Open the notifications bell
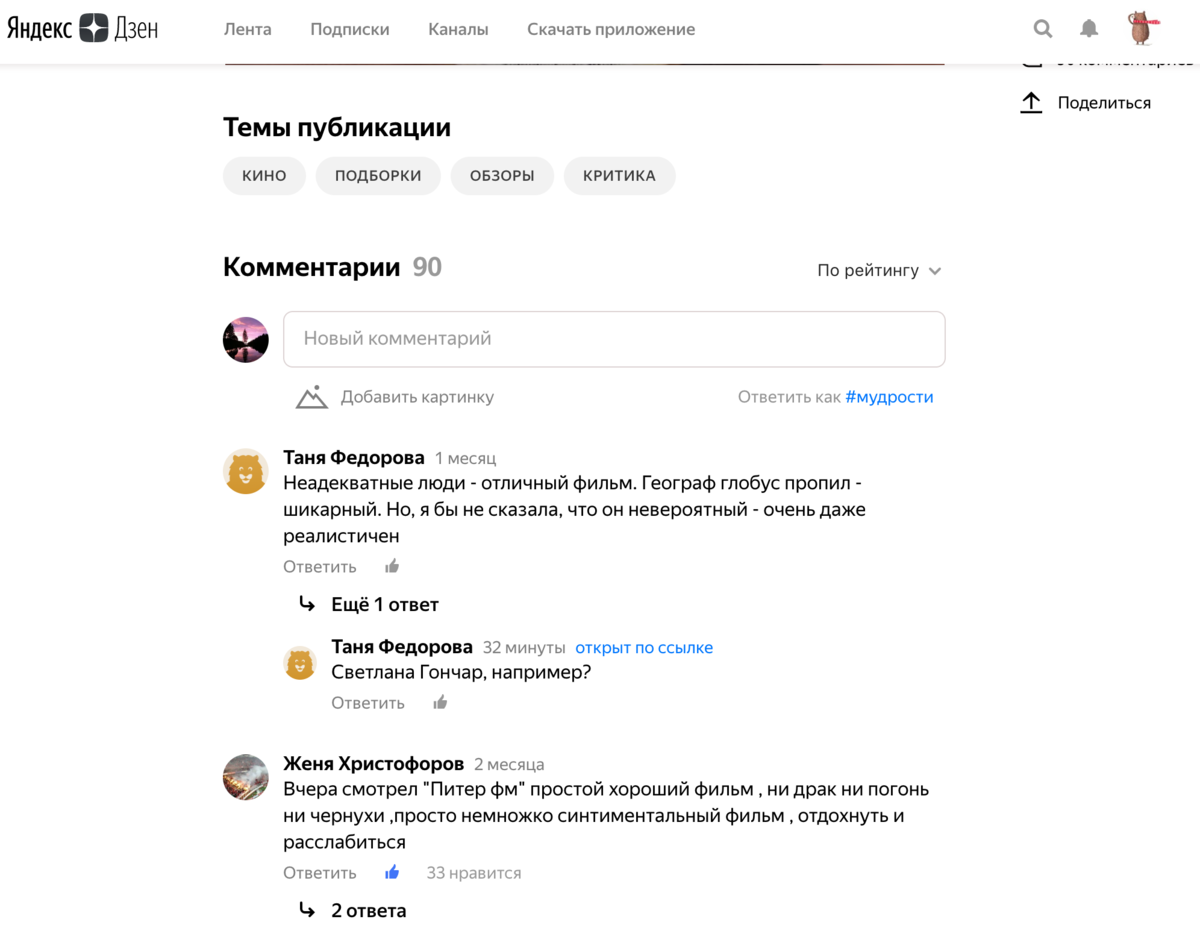The image size is (1200, 928). (1089, 29)
